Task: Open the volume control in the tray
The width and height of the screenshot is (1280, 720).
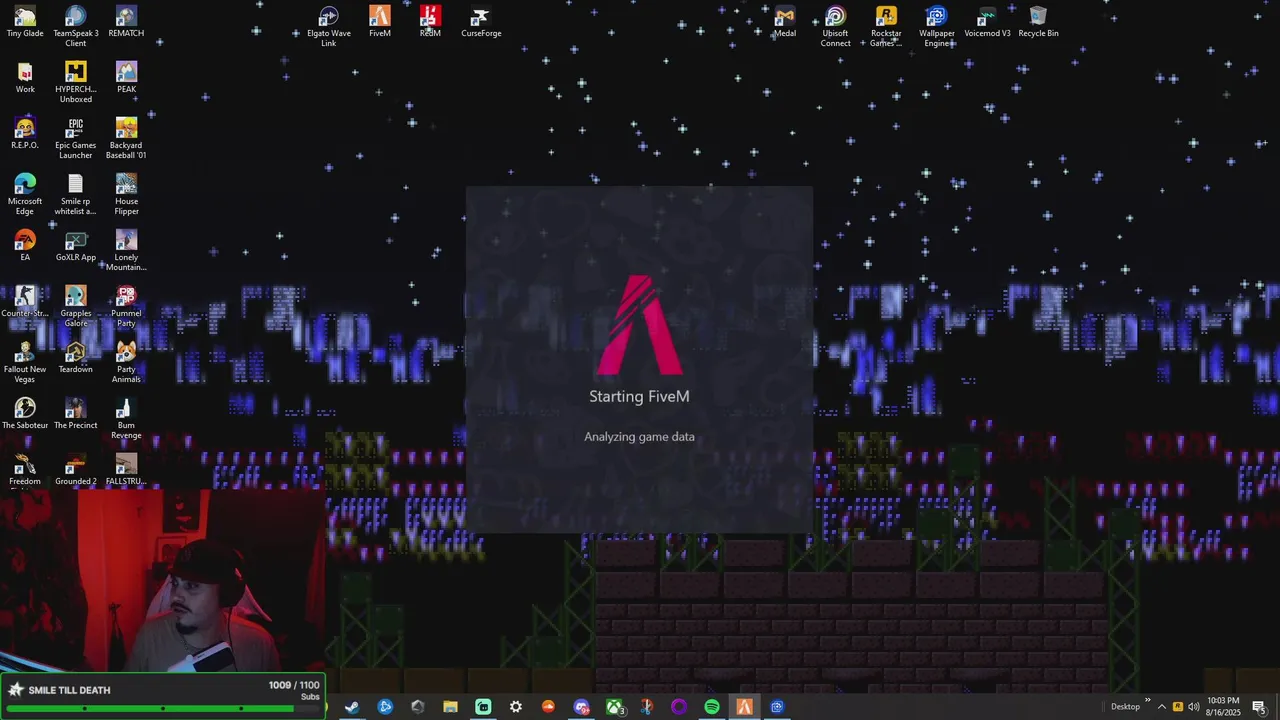Action: [x=1194, y=707]
